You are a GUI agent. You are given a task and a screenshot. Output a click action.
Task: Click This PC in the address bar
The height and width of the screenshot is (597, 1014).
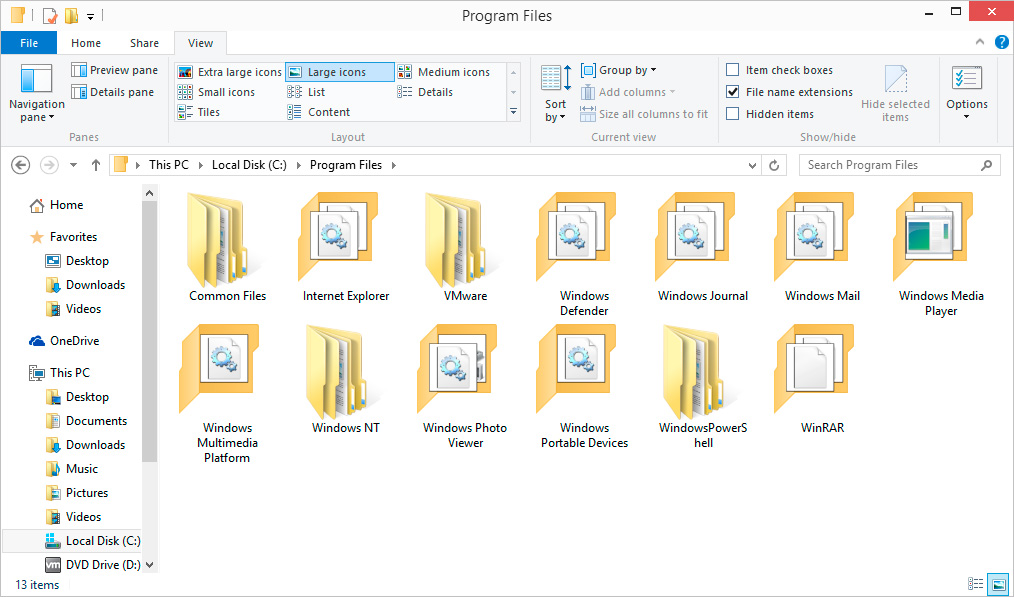[169, 165]
